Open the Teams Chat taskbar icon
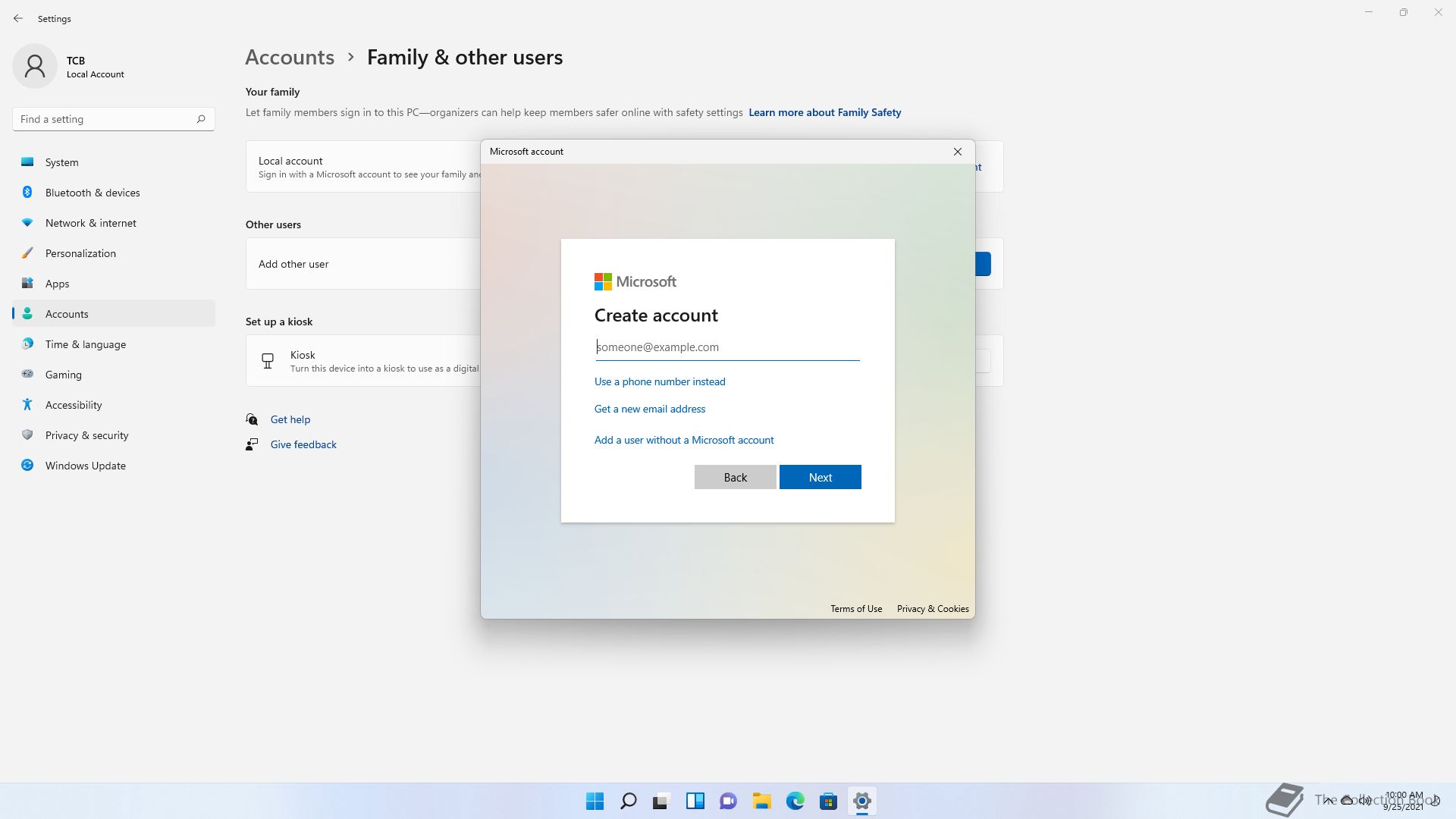Image resolution: width=1456 pixels, height=819 pixels. [x=728, y=801]
